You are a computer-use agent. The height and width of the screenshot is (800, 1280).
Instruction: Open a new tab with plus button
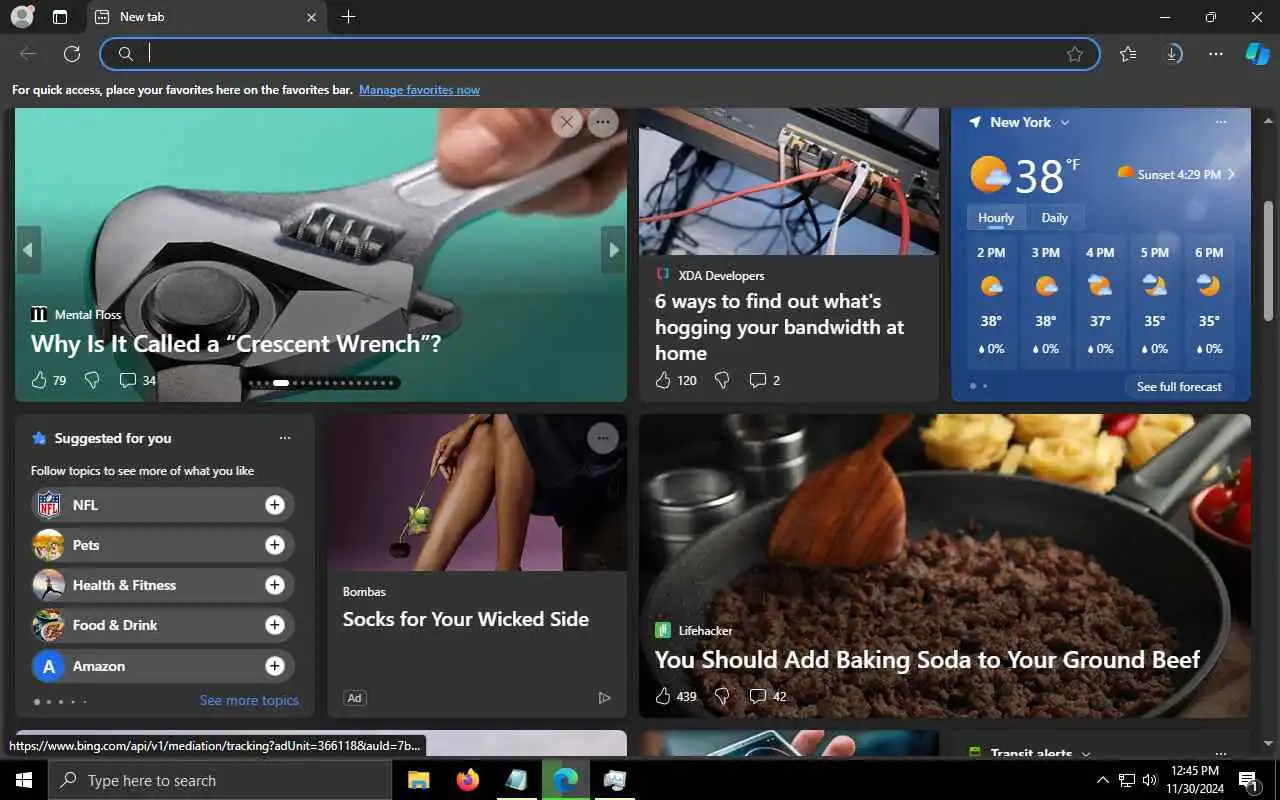coord(348,17)
